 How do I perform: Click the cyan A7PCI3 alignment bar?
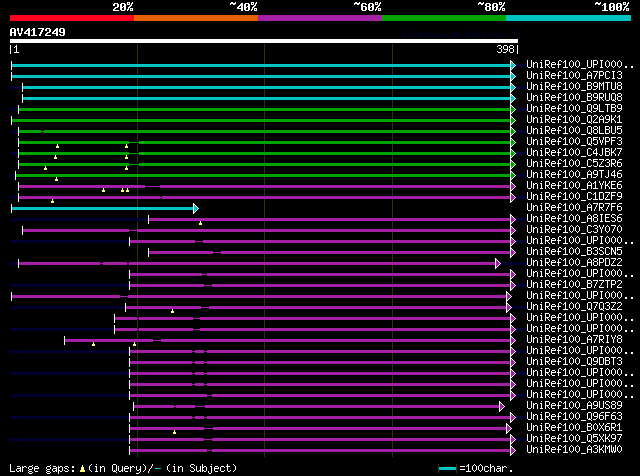[261, 76]
